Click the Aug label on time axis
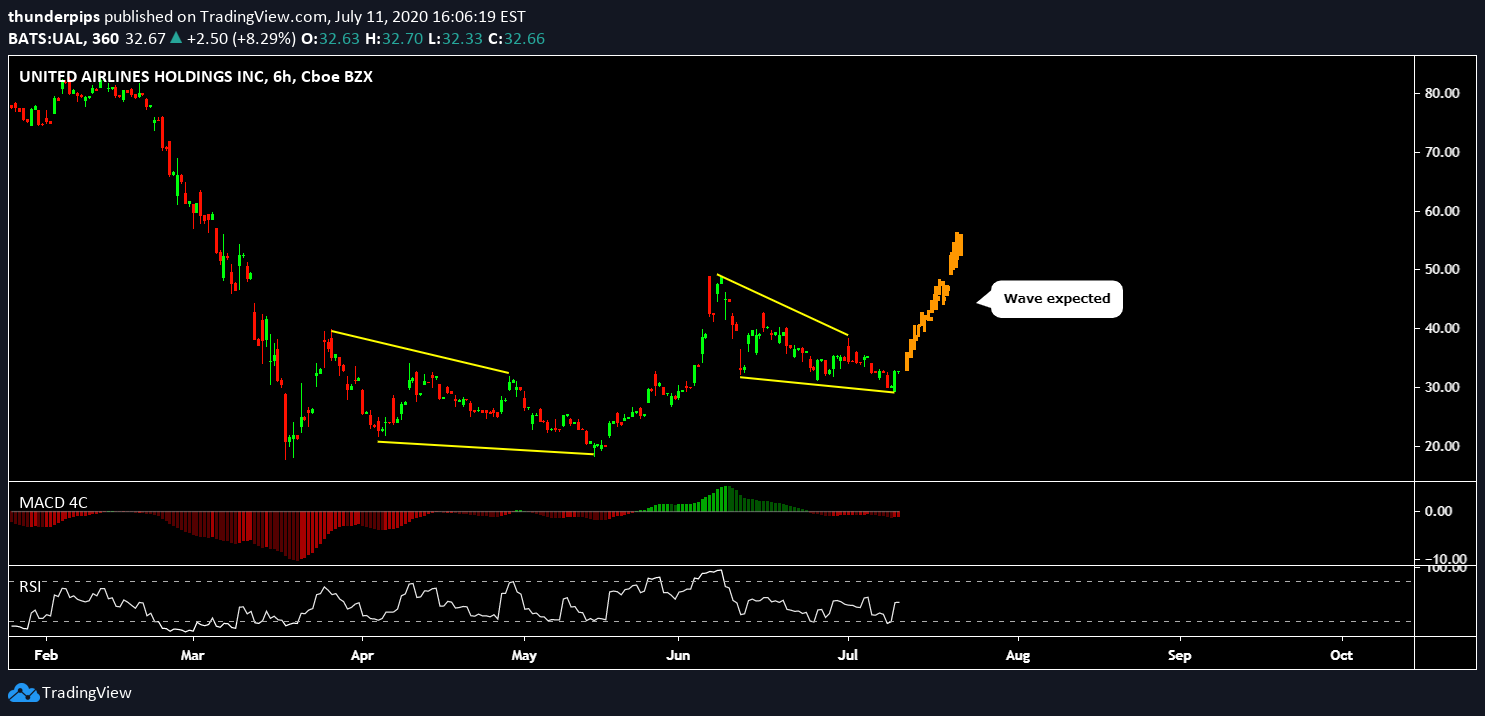 pyautogui.click(x=1018, y=656)
